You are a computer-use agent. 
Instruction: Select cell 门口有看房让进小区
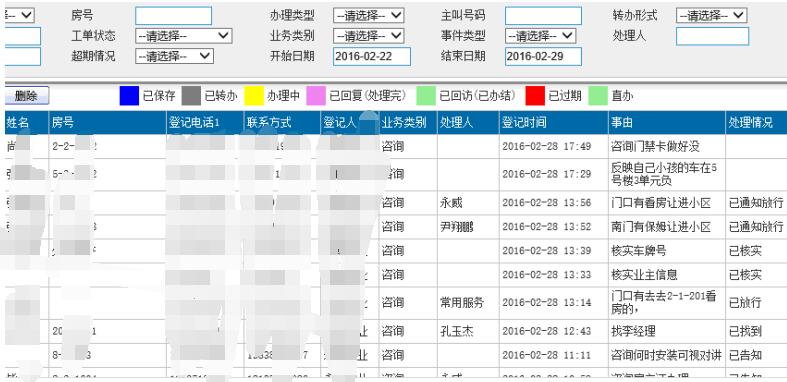tap(667, 203)
